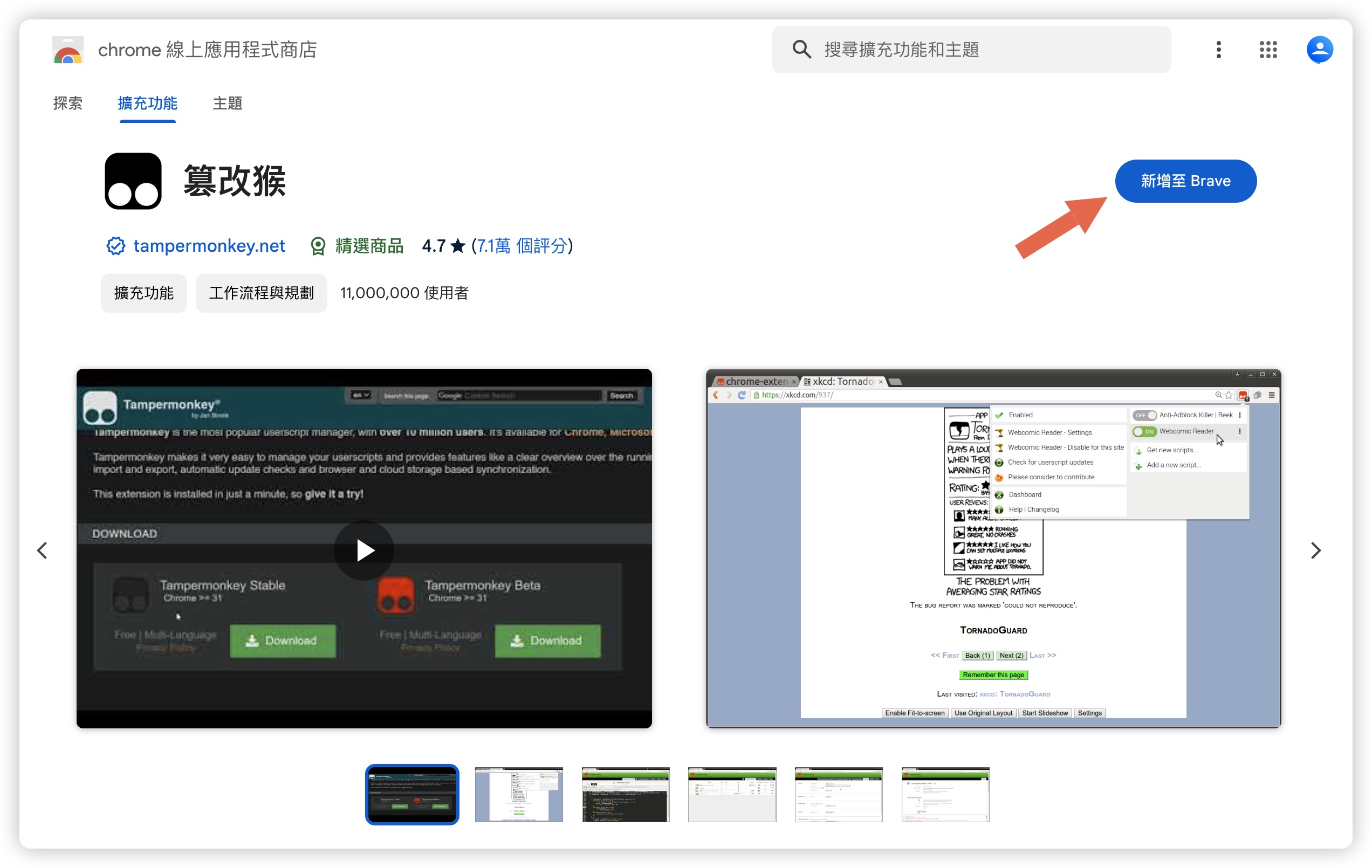1372x868 pixels.
Task: Type in the search extensions and themes field
Action: [x=971, y=50]
